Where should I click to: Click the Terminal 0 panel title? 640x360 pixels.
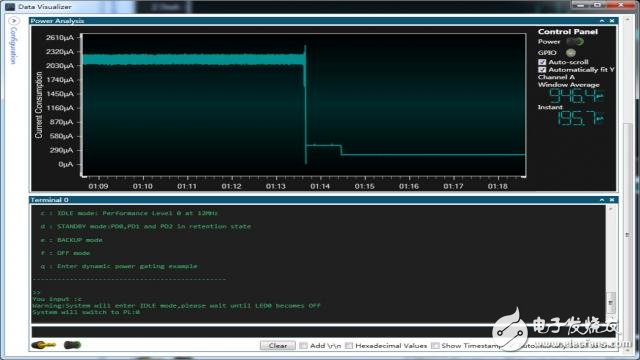(x=49, y=200)
